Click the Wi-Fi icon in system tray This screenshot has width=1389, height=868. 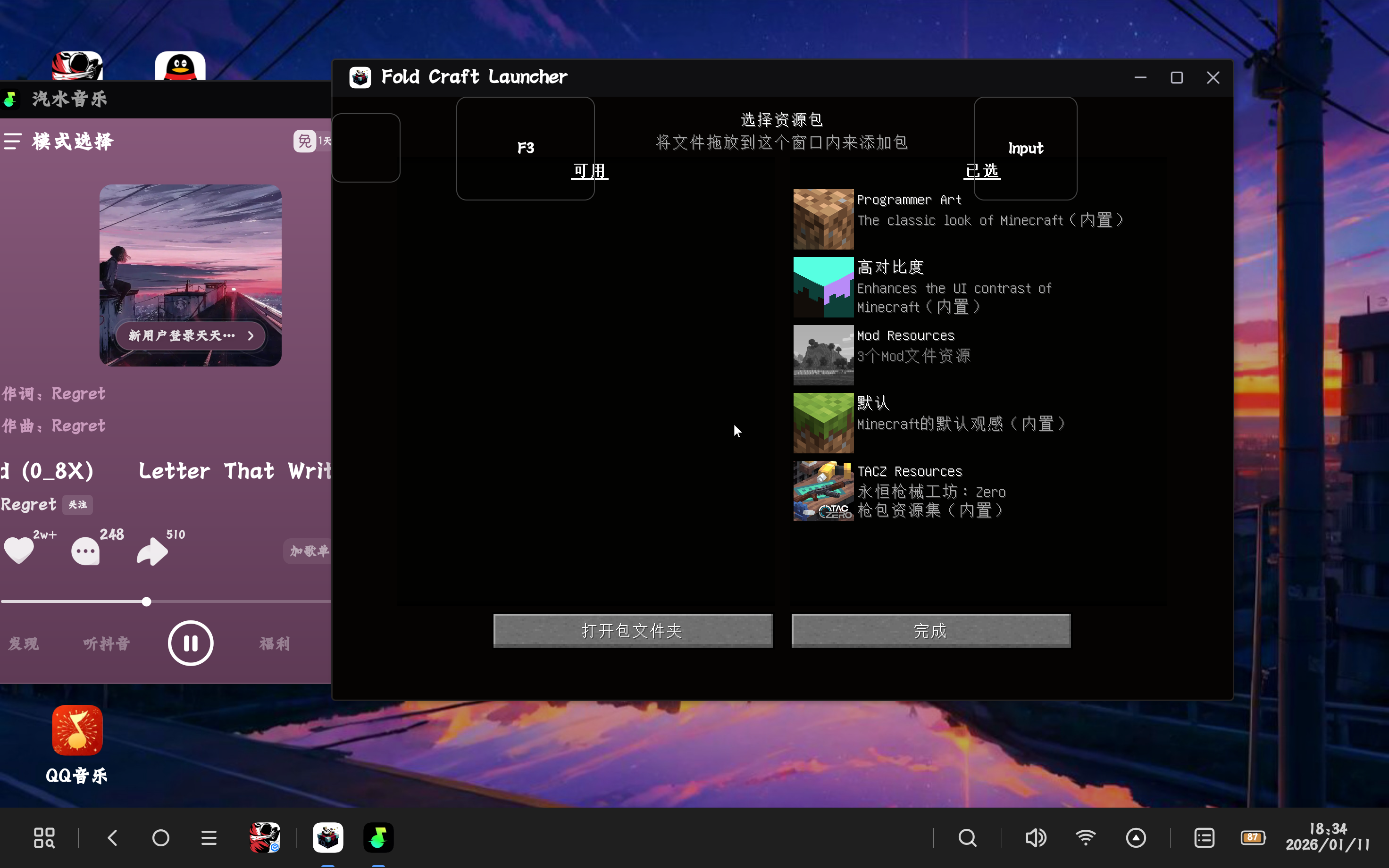coord(1085,838)
